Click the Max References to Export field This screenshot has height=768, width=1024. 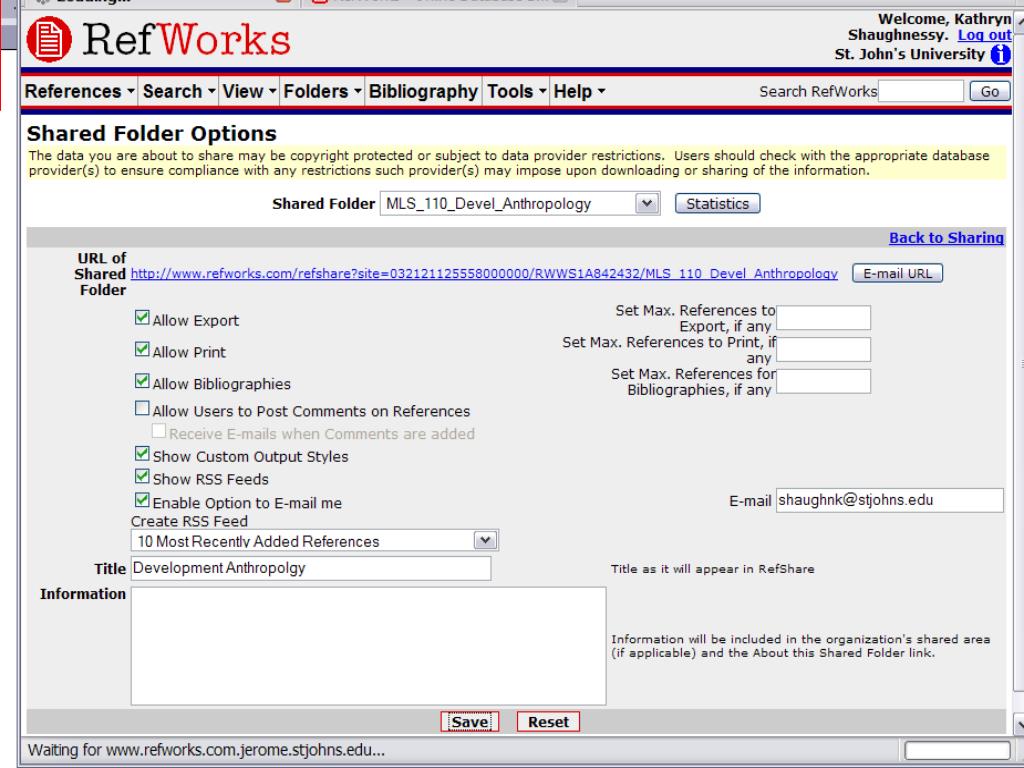point(824,318)
